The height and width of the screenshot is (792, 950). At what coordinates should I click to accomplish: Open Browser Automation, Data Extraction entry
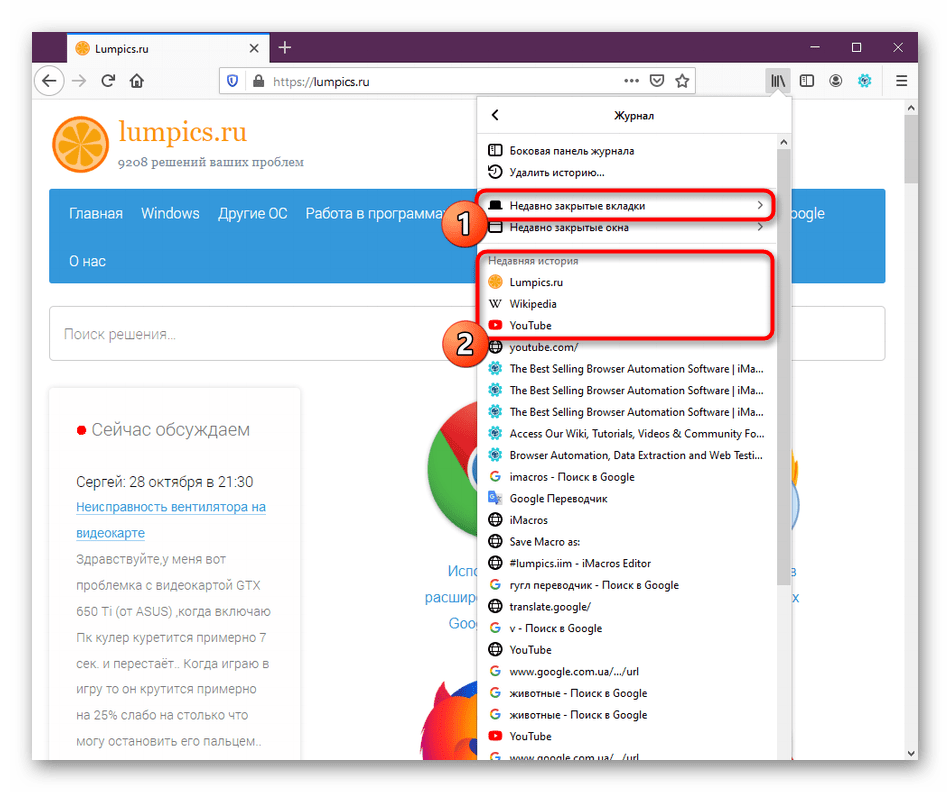[x=627, y=456]
